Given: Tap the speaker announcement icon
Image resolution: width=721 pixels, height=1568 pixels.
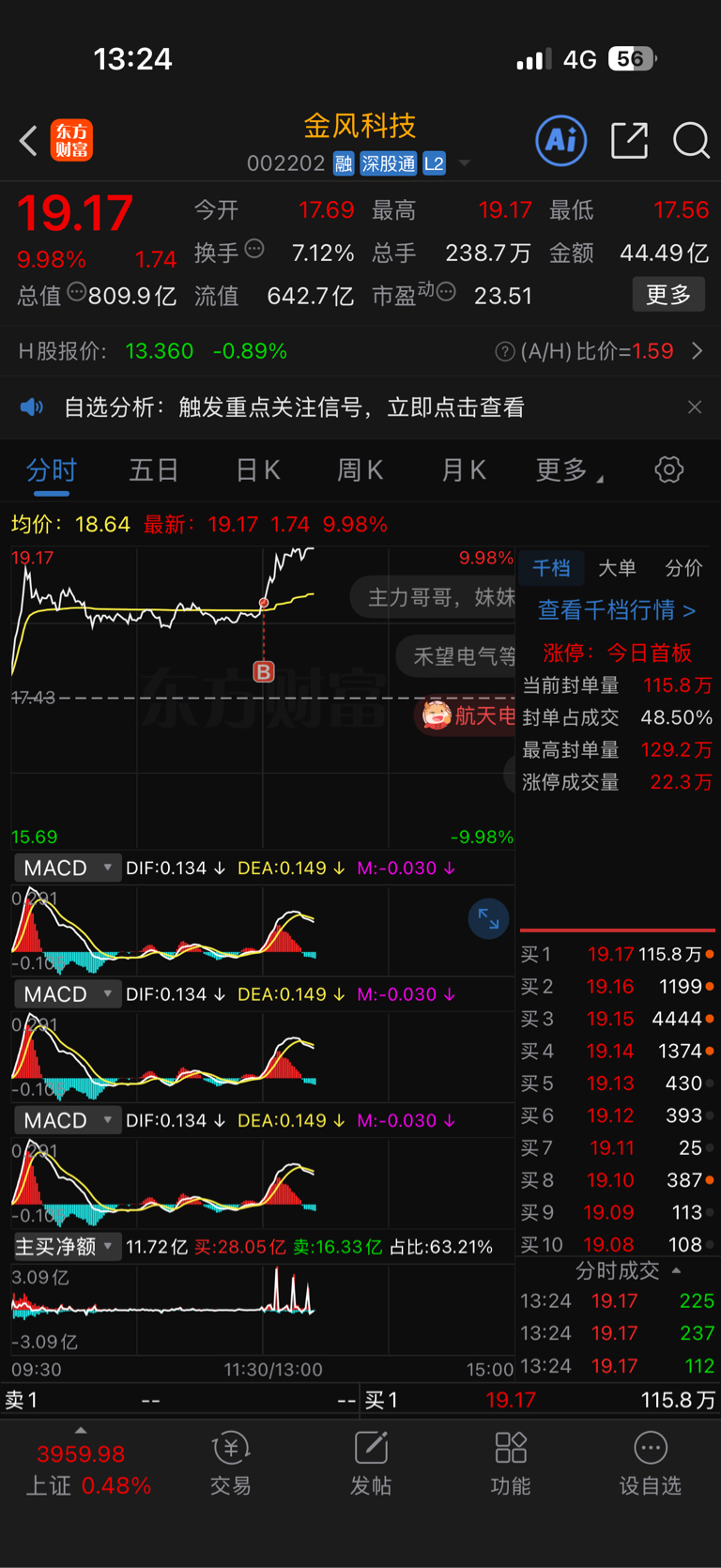Looking at the screenshot, I should pyautogui.click(x=32, y=407).
